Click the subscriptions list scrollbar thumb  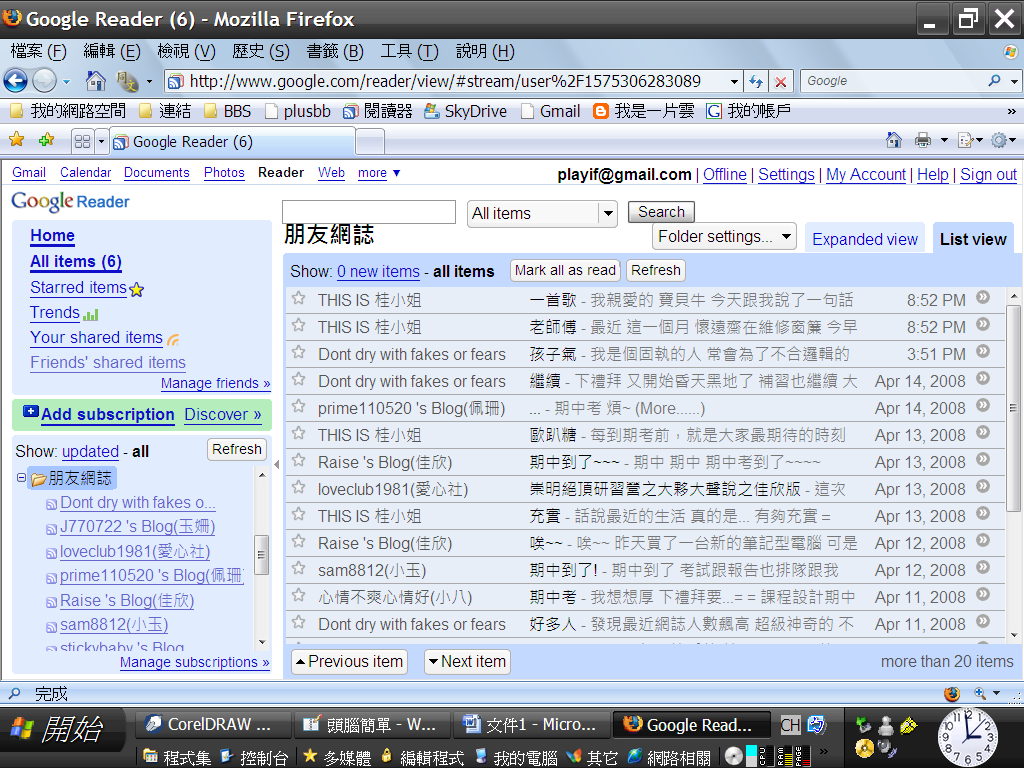click(x=261, y=554)
